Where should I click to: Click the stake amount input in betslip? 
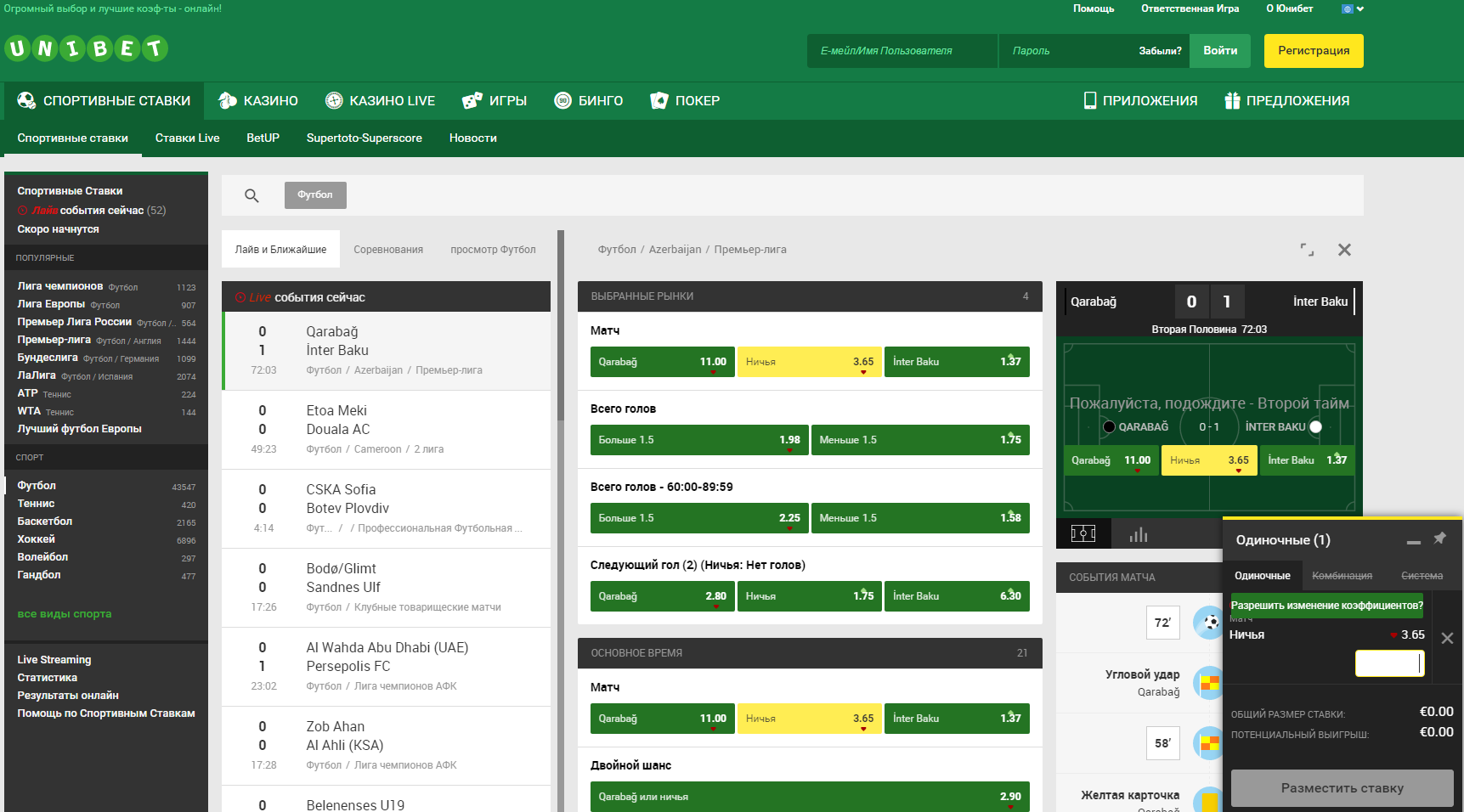click(x=1389, y=663)
